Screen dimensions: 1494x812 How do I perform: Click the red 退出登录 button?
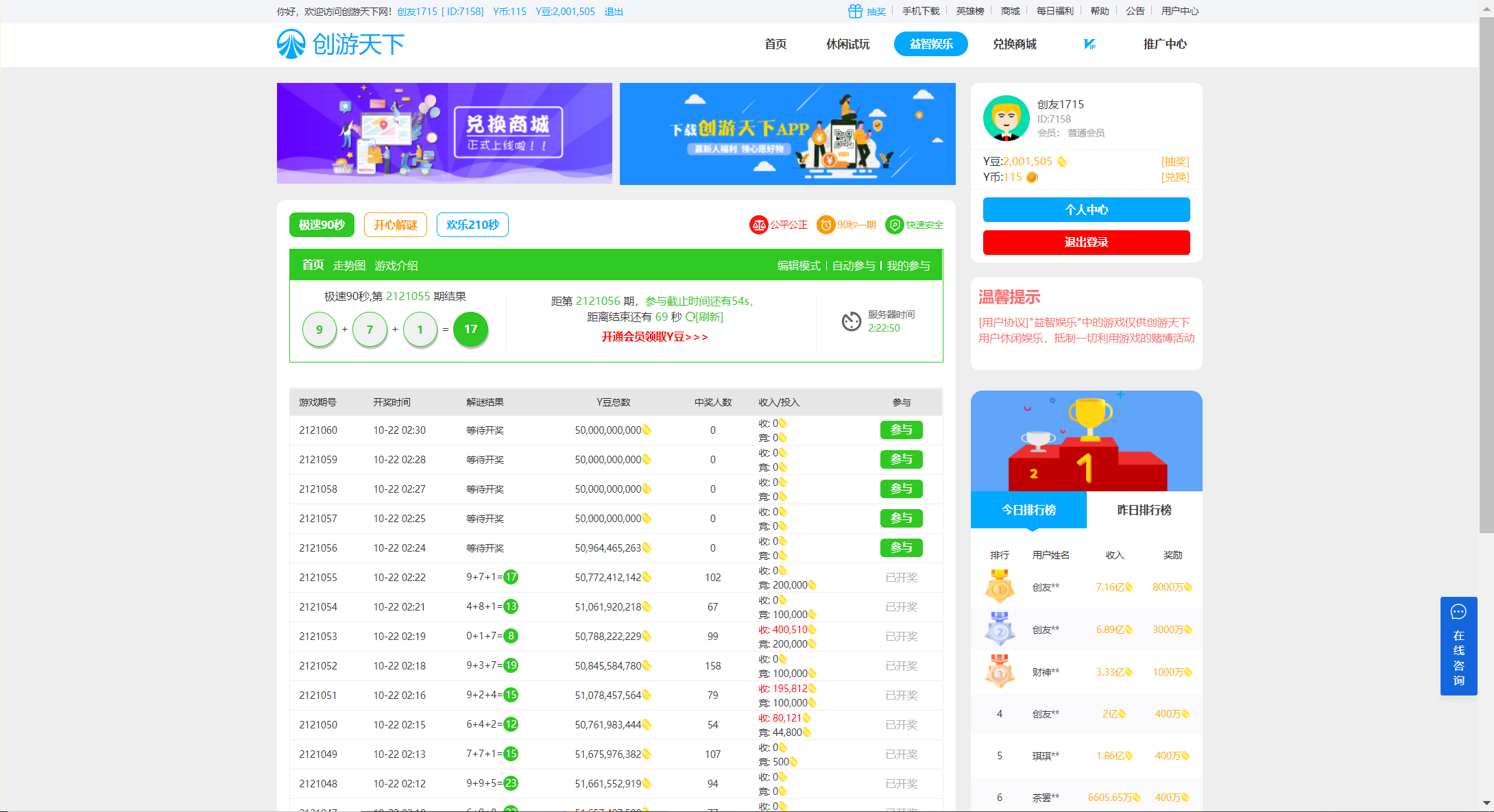(1086, 242)
